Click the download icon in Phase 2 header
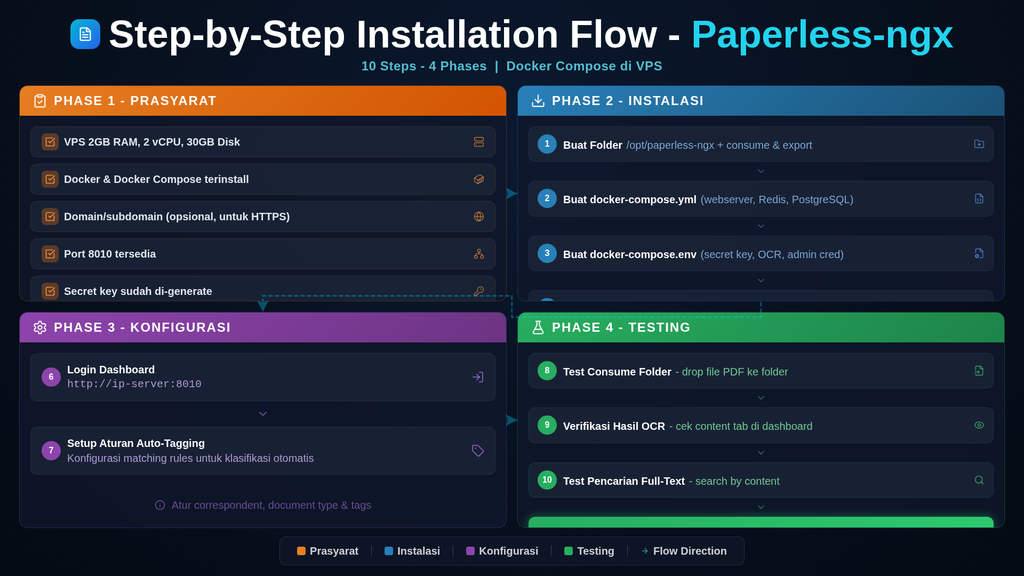The height and width of the screenshot is (576, 1024). [x=537, y=101]
